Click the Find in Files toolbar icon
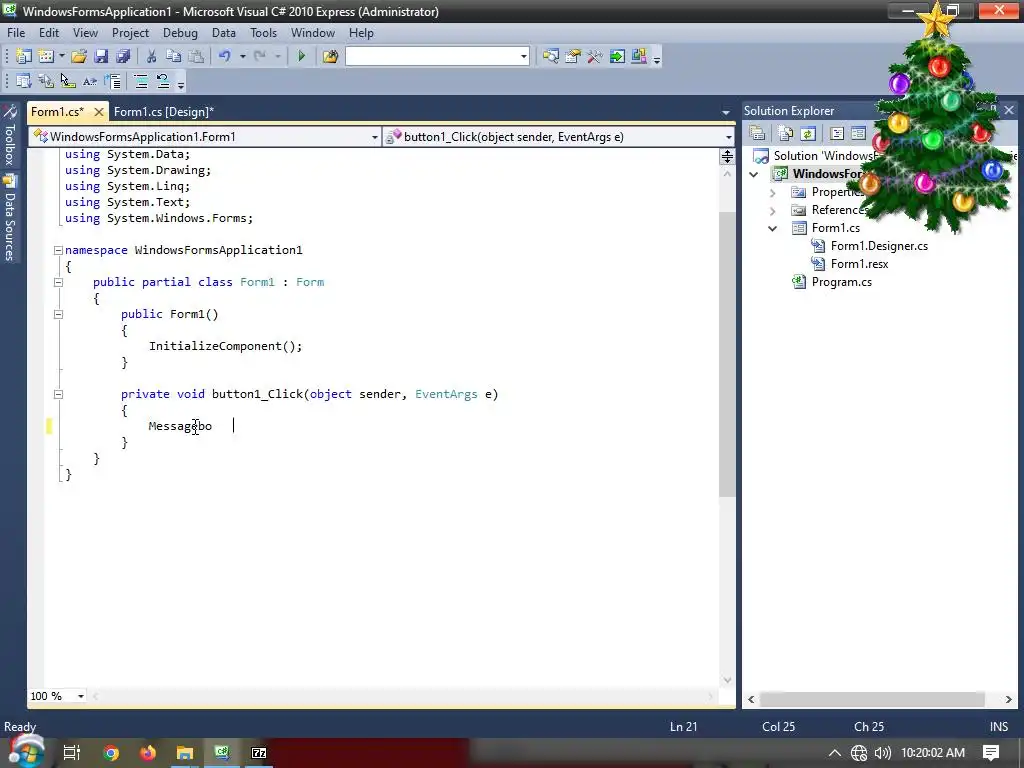 click(x=330, y=57)
